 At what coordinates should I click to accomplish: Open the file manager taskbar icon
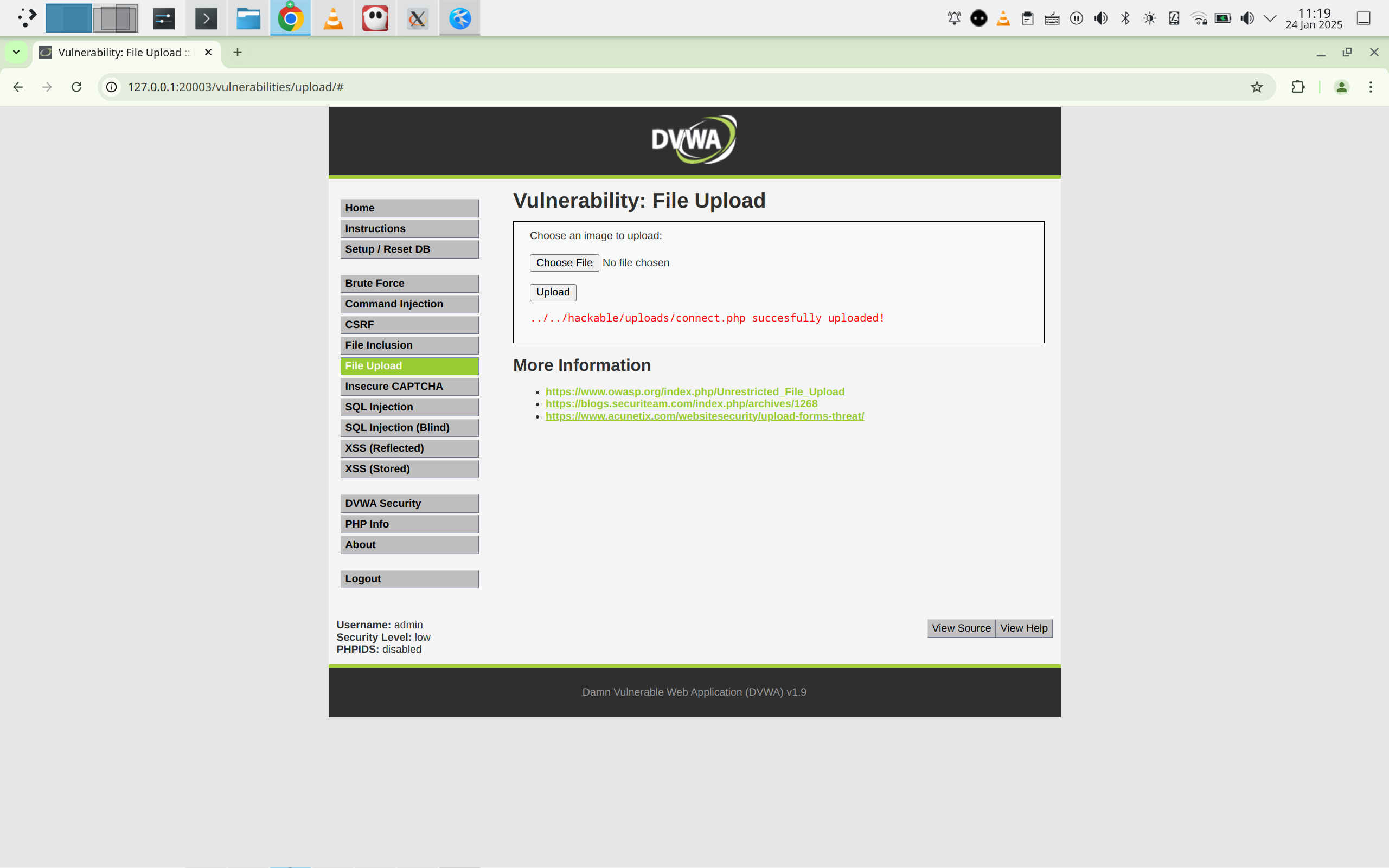tap(248, 18)
